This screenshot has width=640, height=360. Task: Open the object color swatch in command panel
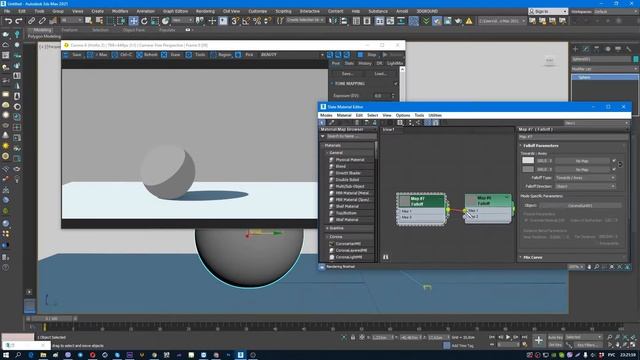[x=636, y=59]
